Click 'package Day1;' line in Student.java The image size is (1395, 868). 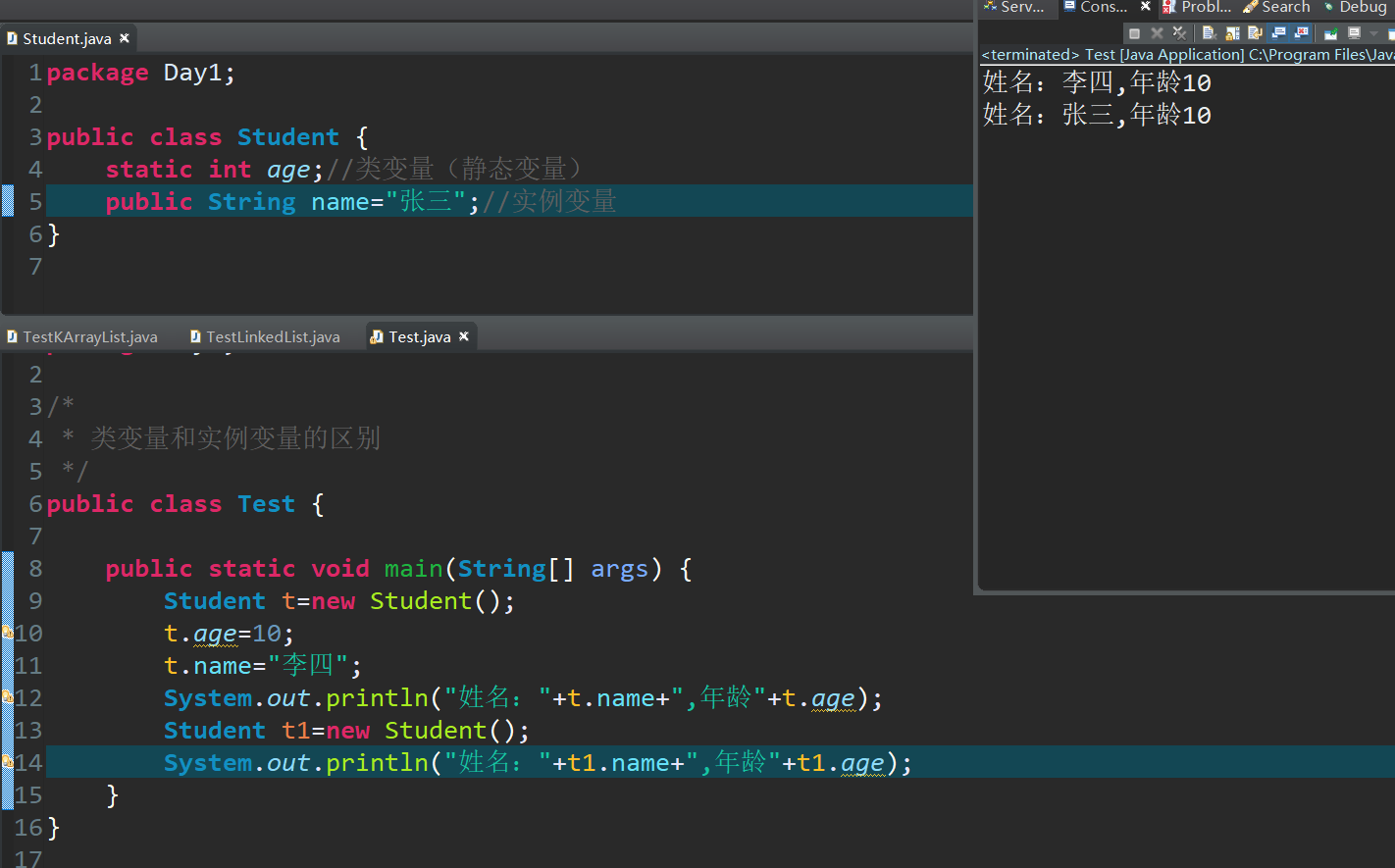coord(141,73)
